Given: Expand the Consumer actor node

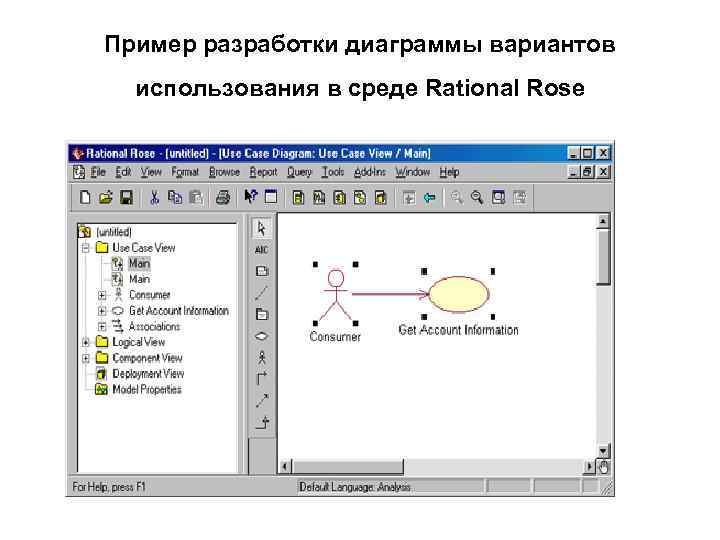Looking at the screenshot, I should click(102, 295).
